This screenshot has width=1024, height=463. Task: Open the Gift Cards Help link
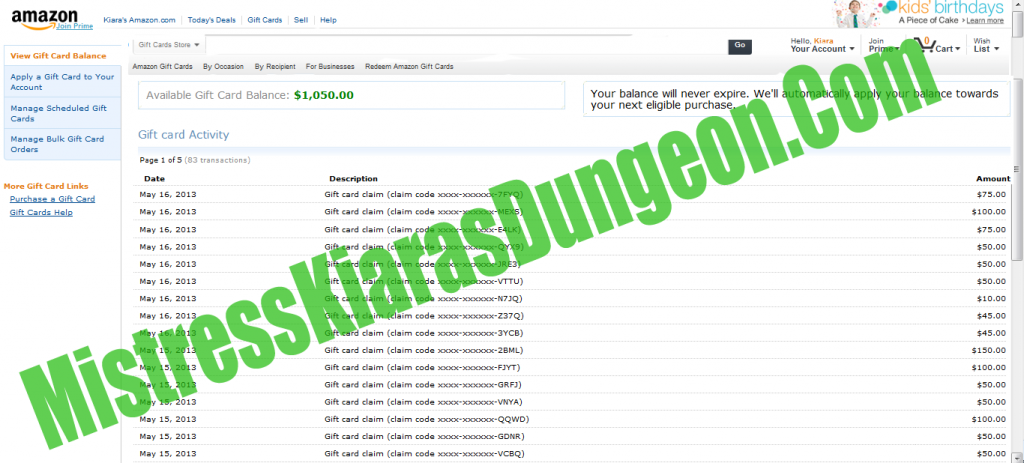pos(41,213)
